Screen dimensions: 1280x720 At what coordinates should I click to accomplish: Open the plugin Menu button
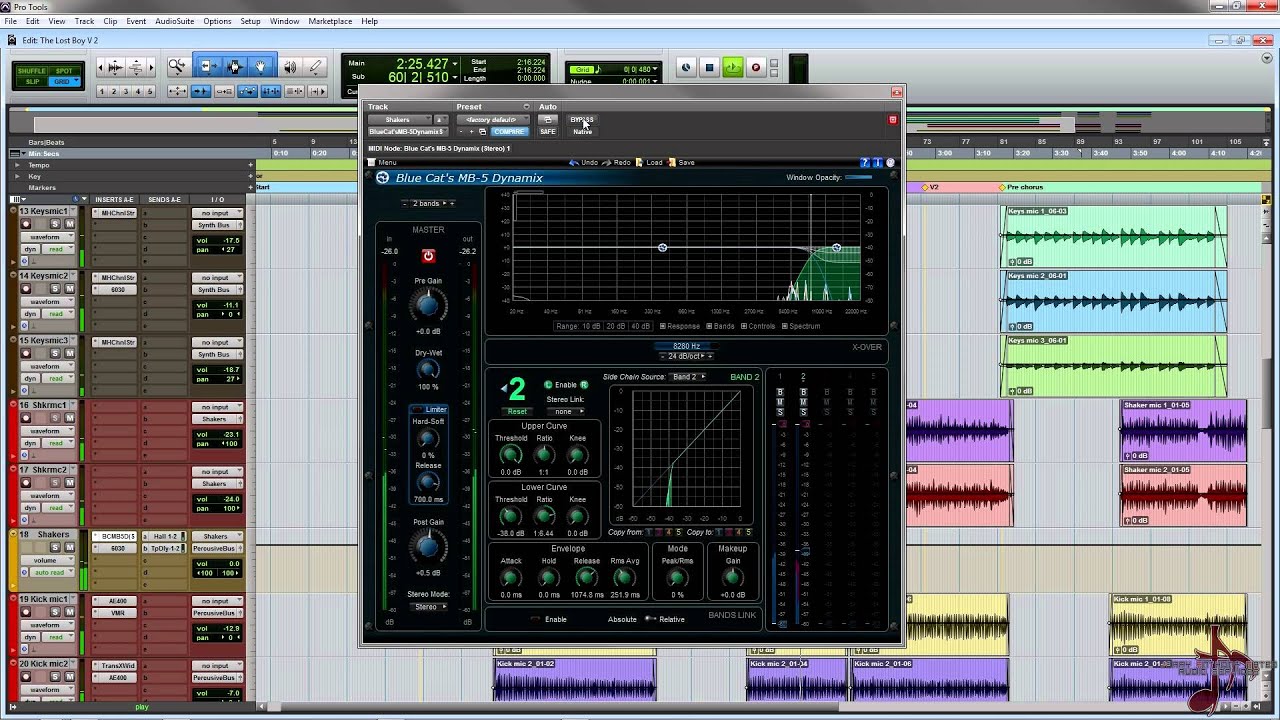pyautogui.click(x=383, y=162)
